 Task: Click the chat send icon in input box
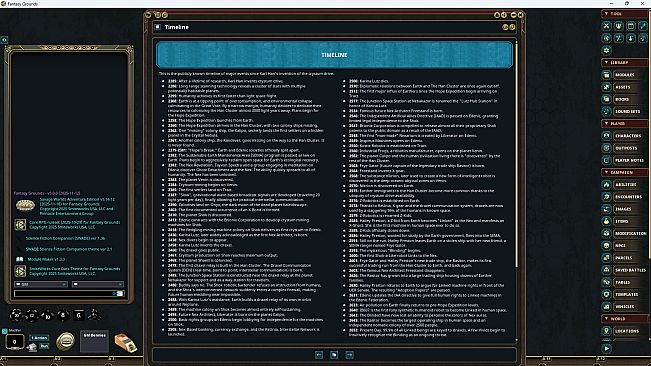point(120,293)
